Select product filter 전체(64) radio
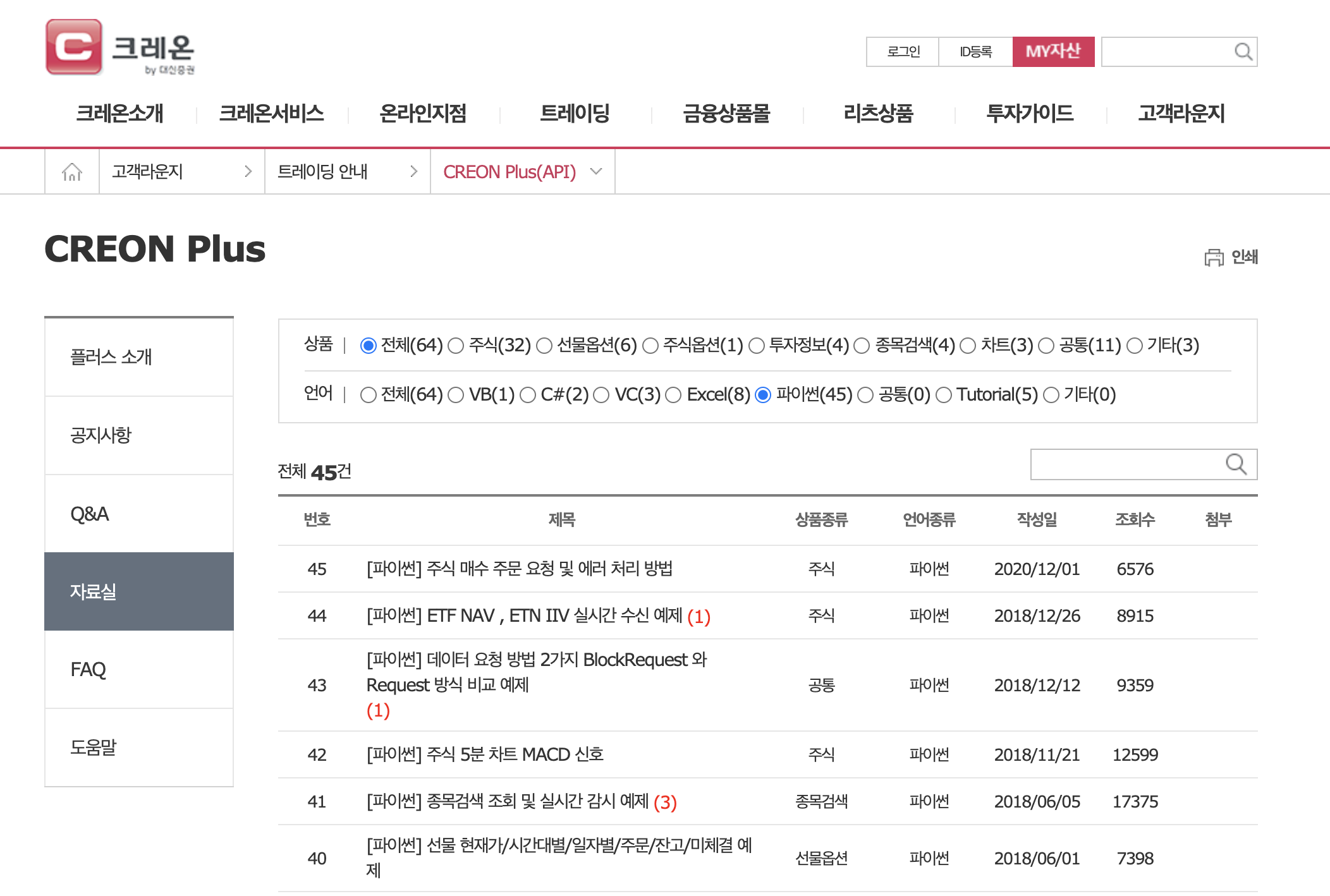This screenshot has width=1330, height=896. click(x=369, y=346)
